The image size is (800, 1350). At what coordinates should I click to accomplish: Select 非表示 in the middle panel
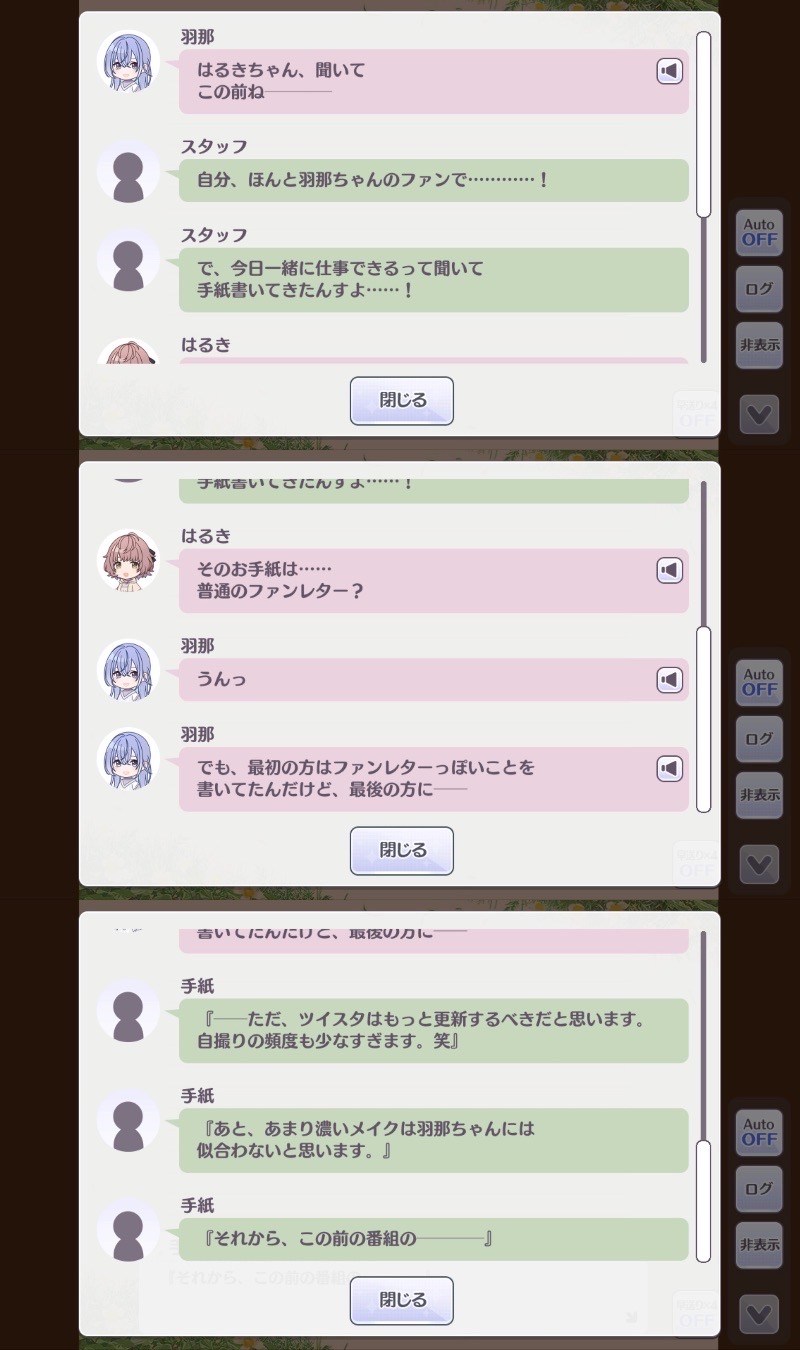759,795
